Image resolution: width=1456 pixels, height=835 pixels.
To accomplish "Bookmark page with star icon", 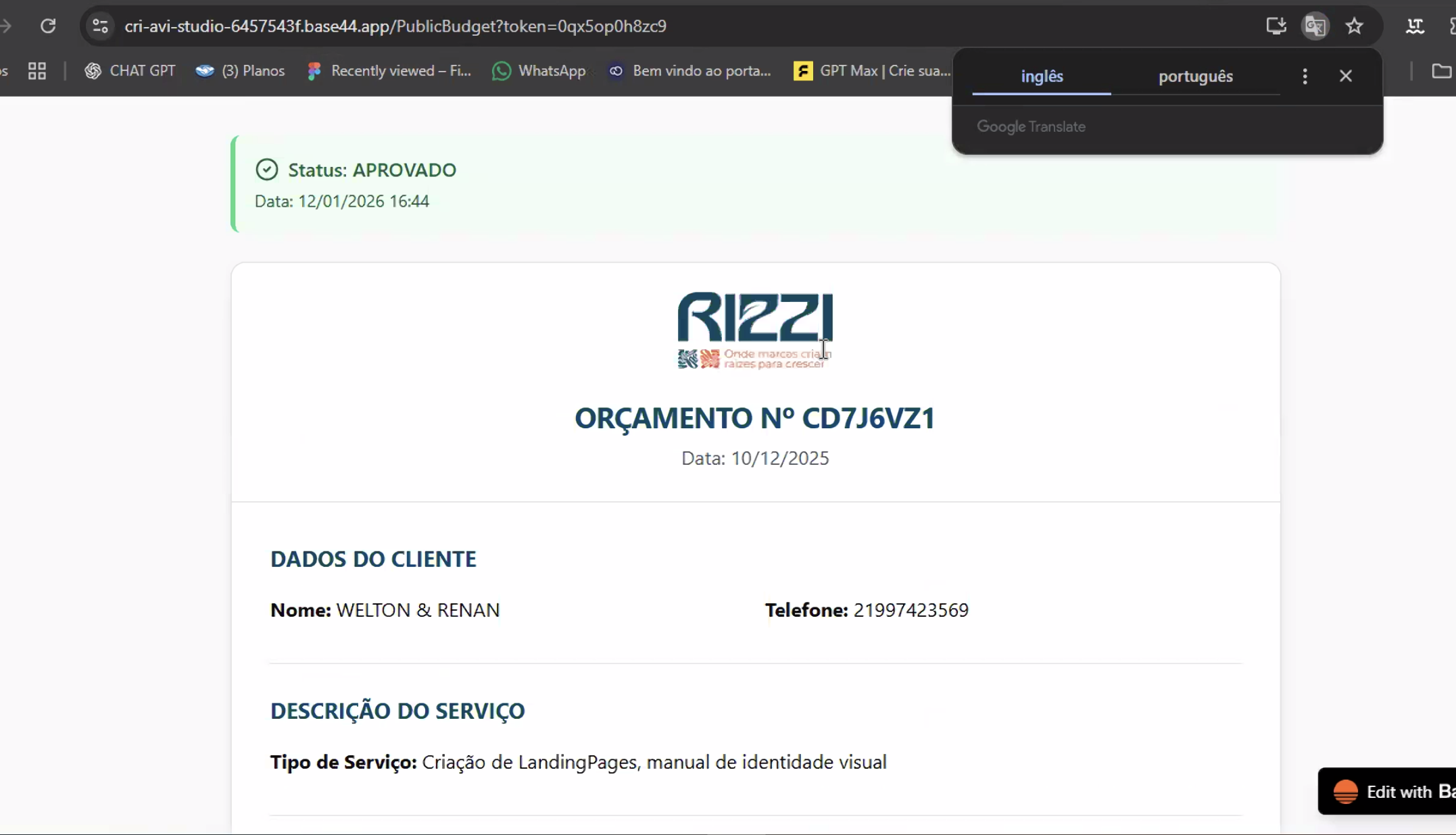I will pos(1354,26).
